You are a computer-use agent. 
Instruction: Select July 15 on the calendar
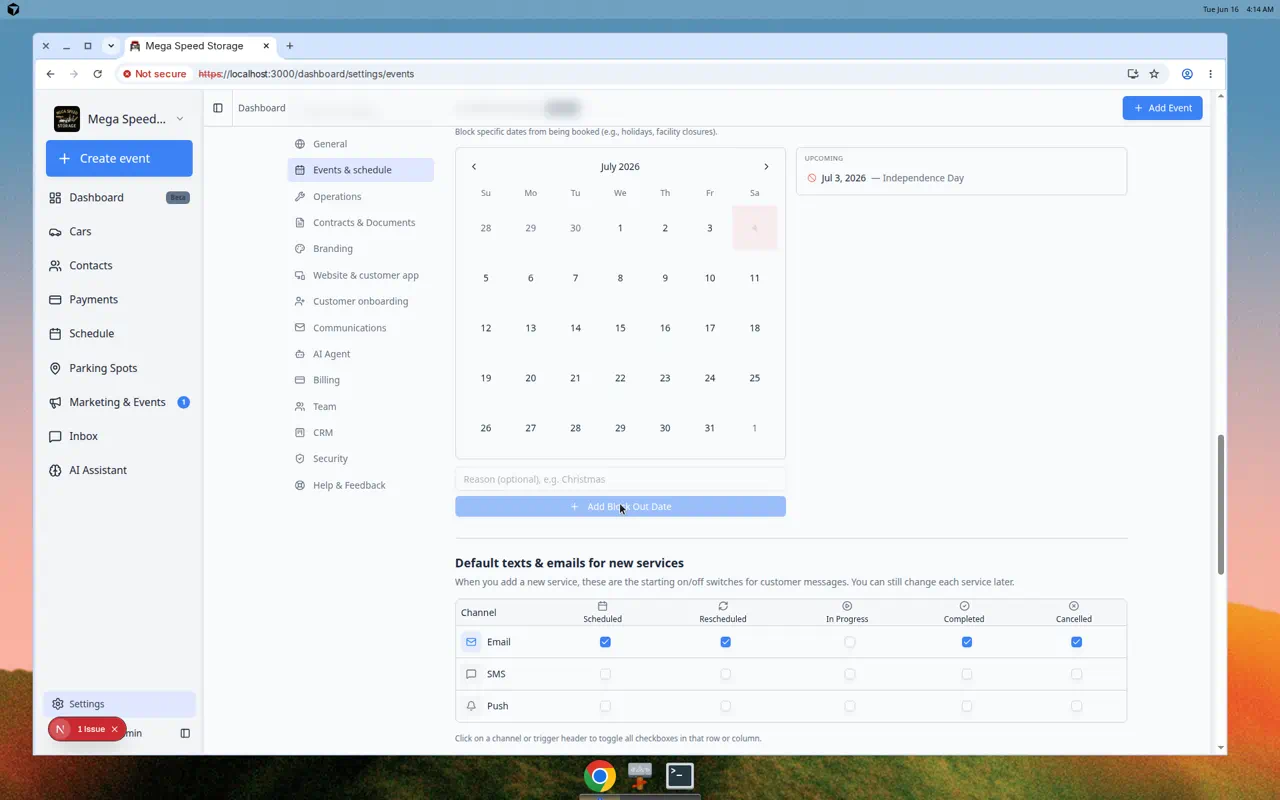[x=620, y=328]
